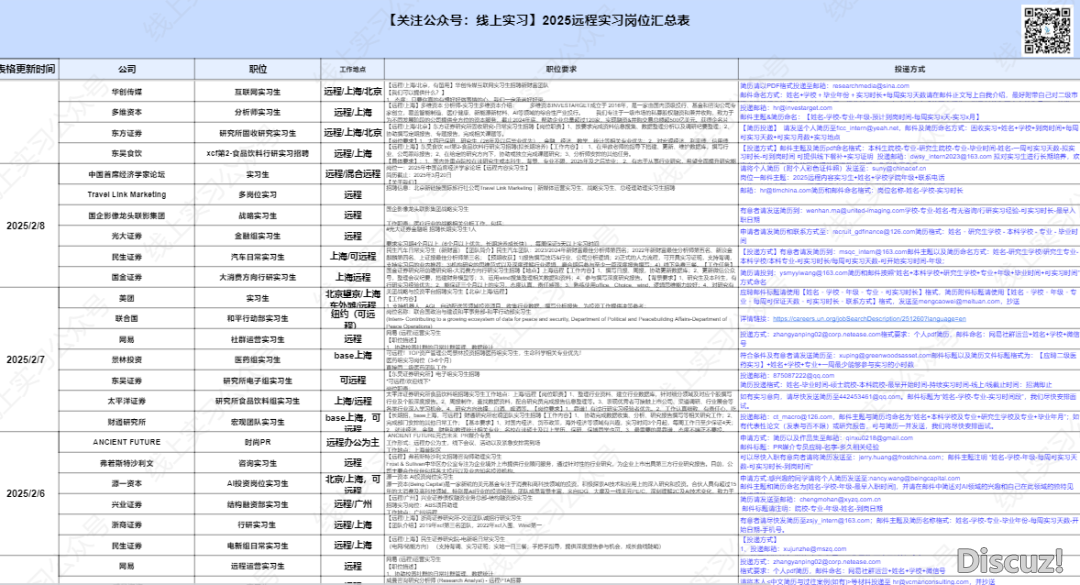This screenshot has height=585, width=1080.
Task: Click position cell 研究所电子组实习生
Action: (x=258, y=380)
